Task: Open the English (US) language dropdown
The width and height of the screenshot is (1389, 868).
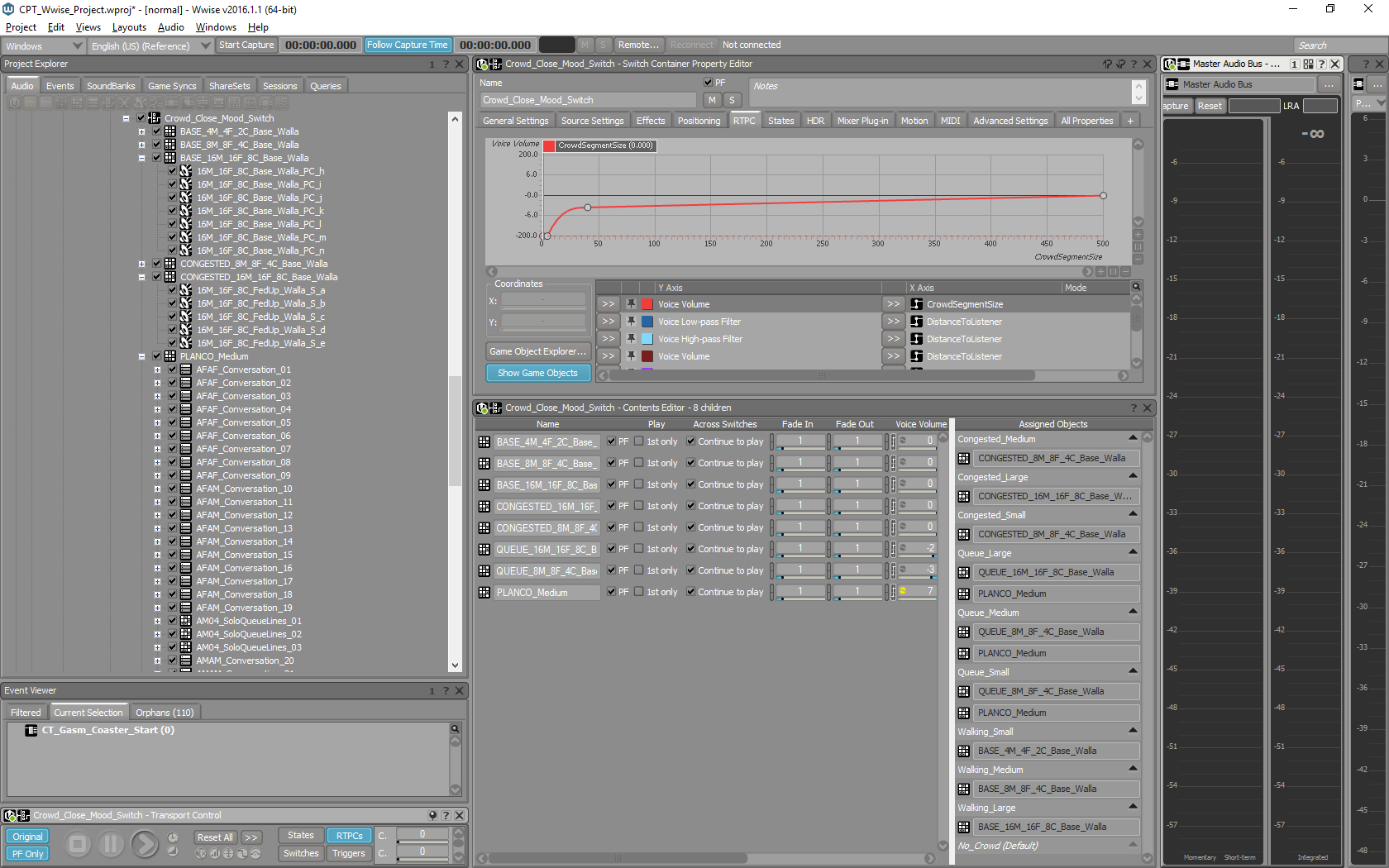Action: (x=150, y=45)
